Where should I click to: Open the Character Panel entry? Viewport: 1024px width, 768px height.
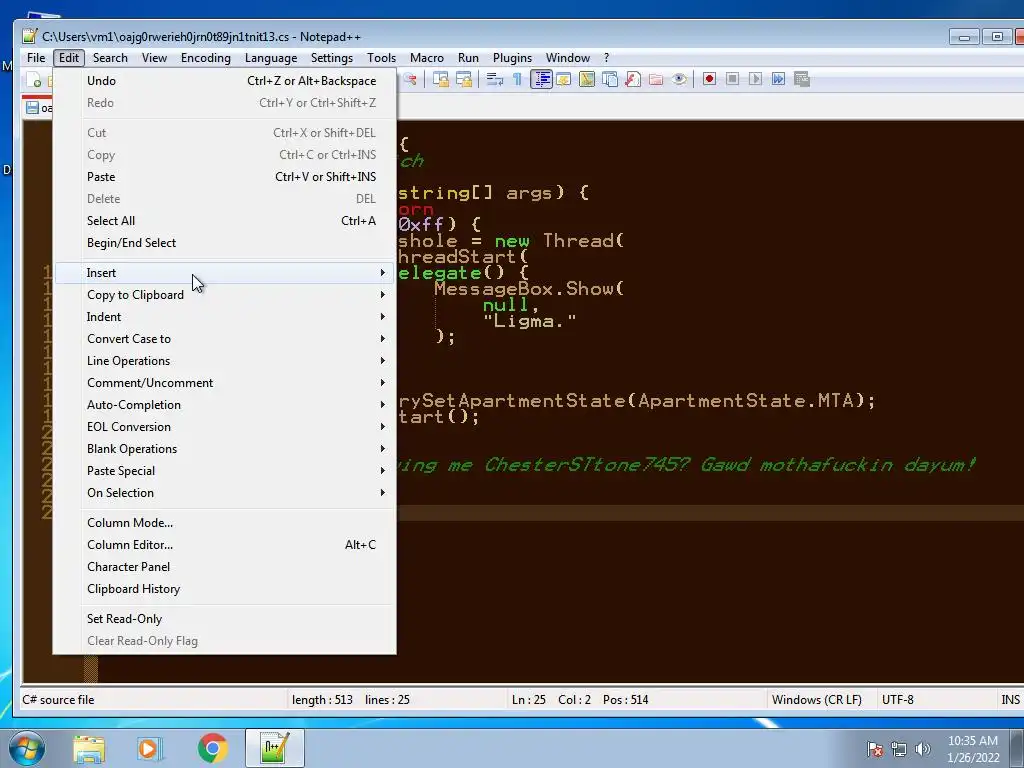[225, 567]
